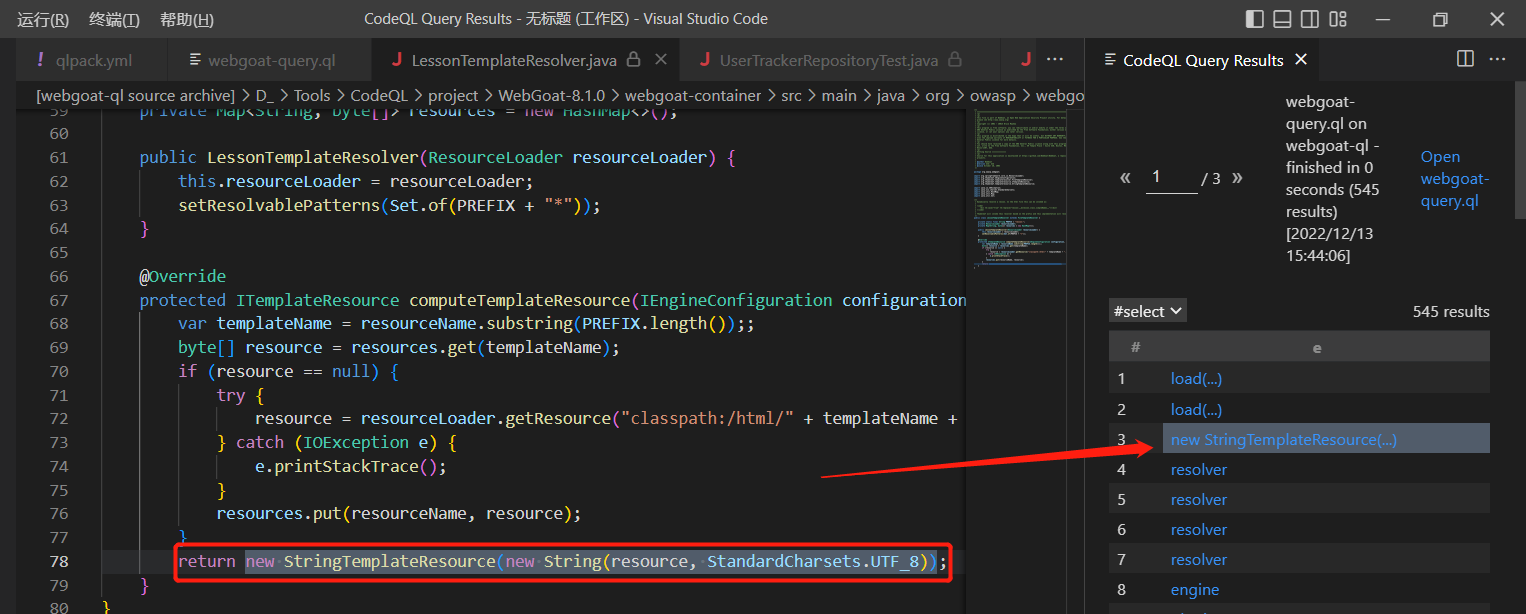Click line number 78 in the gutter
1526x614 pixels.
[x=59, y=561]
